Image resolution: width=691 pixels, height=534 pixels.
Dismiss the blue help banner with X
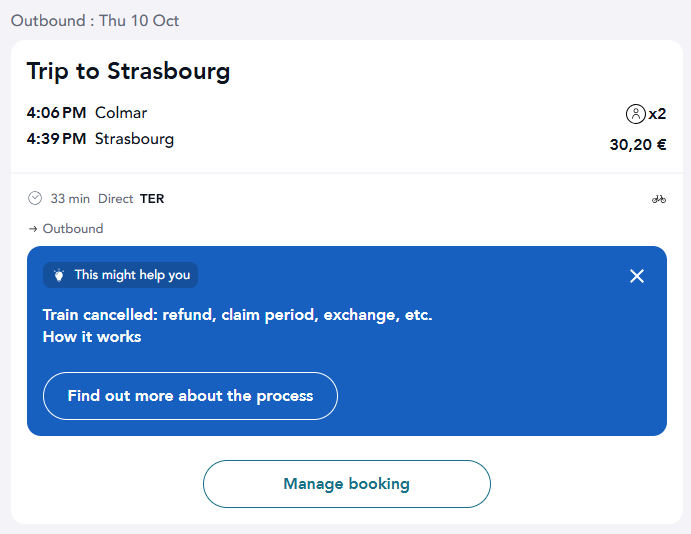point(637,276)
